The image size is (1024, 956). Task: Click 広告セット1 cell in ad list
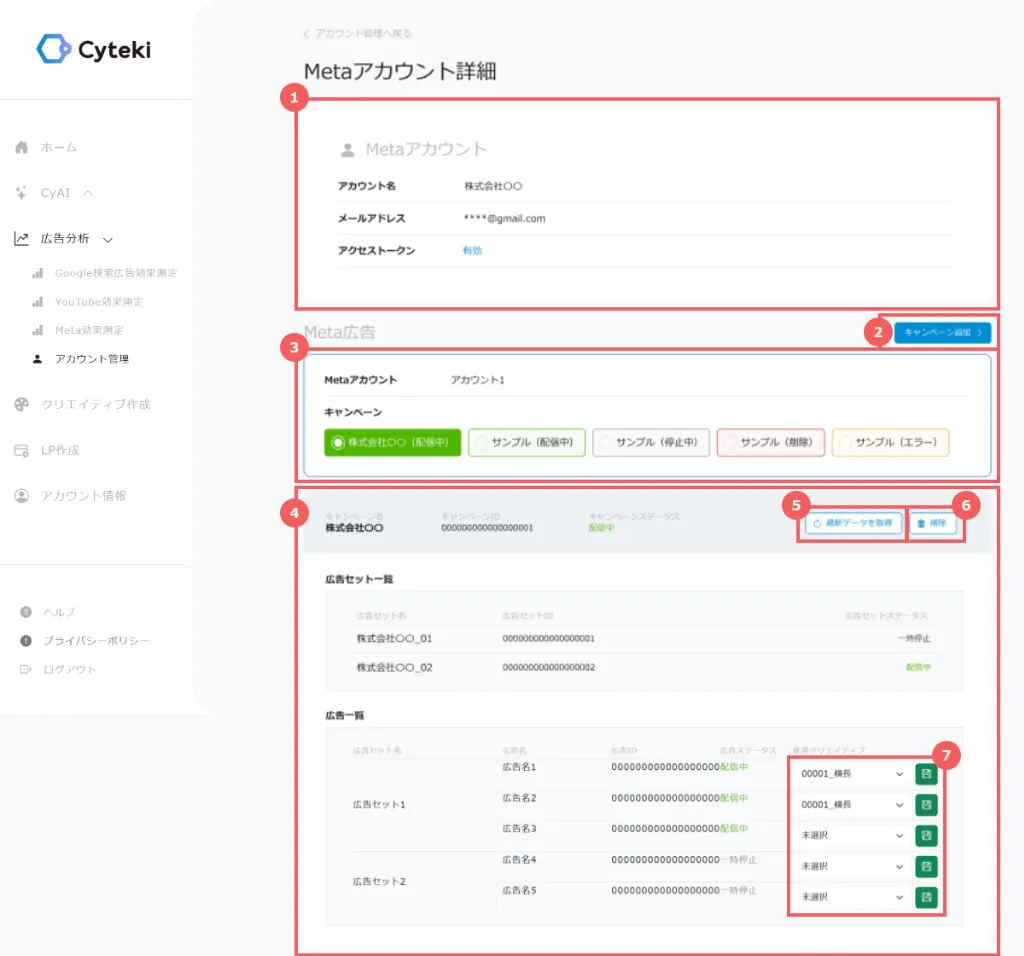click(379, 805)
